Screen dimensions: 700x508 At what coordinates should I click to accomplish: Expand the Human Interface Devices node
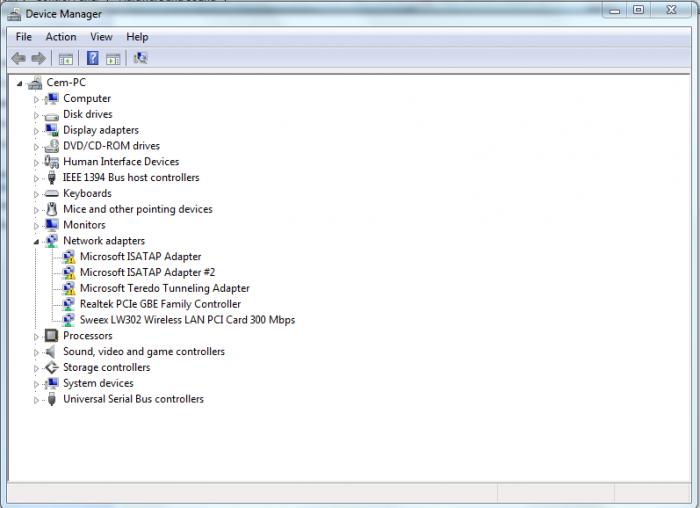(x=36, y=163)
